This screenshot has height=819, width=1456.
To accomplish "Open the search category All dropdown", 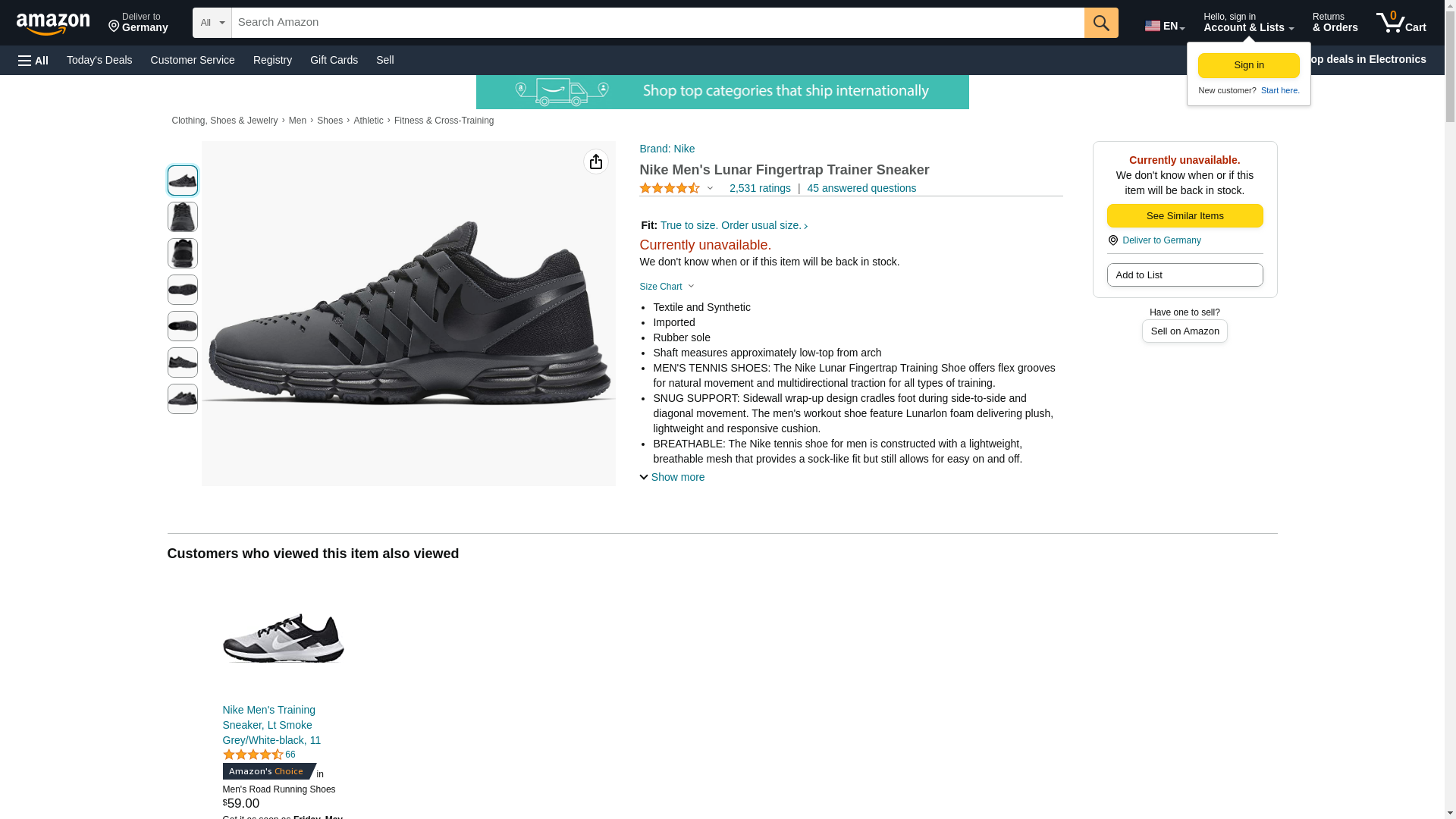I will 212,23.
